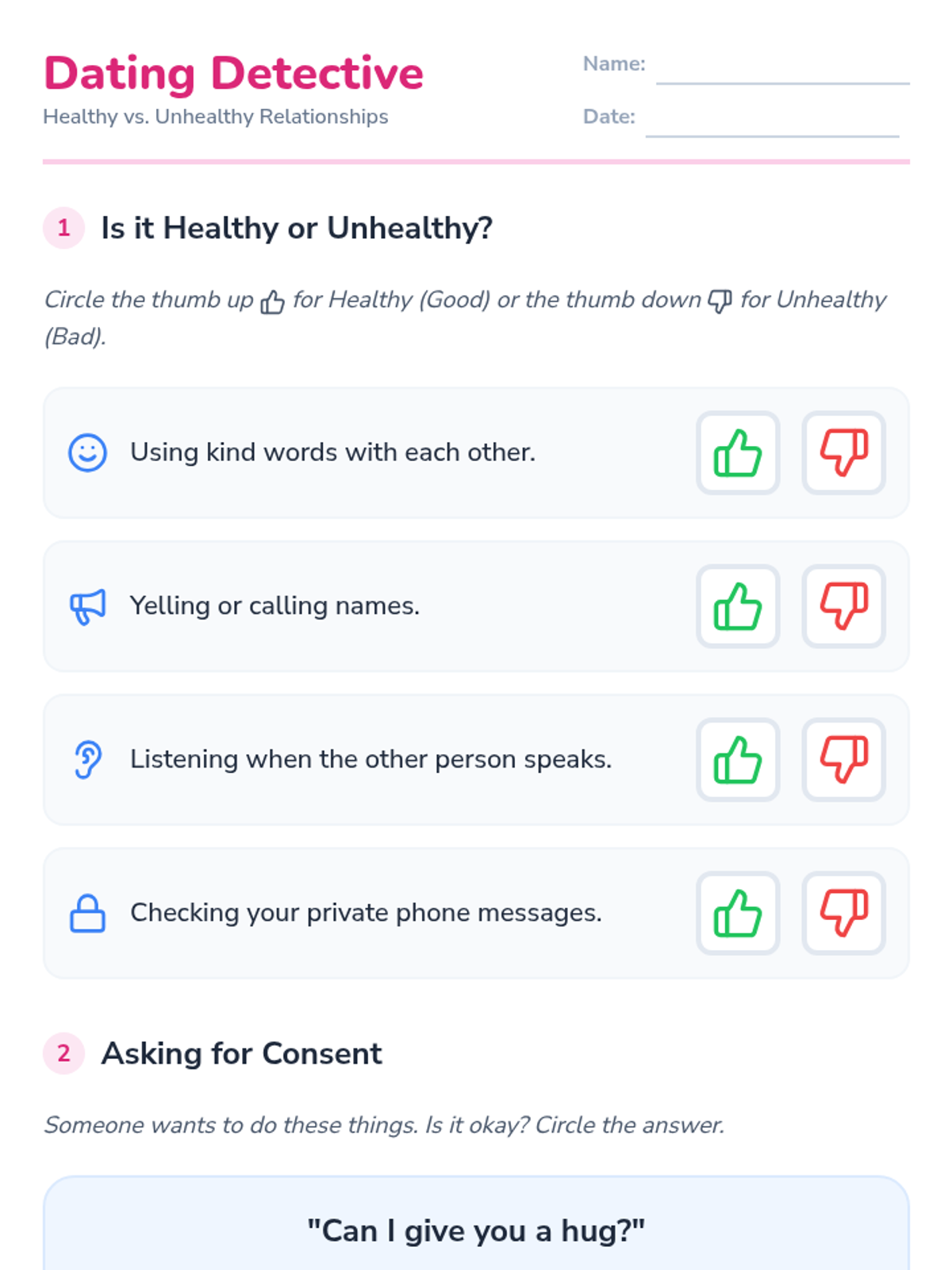Click the smiley face icon

(x=87, y=452)
